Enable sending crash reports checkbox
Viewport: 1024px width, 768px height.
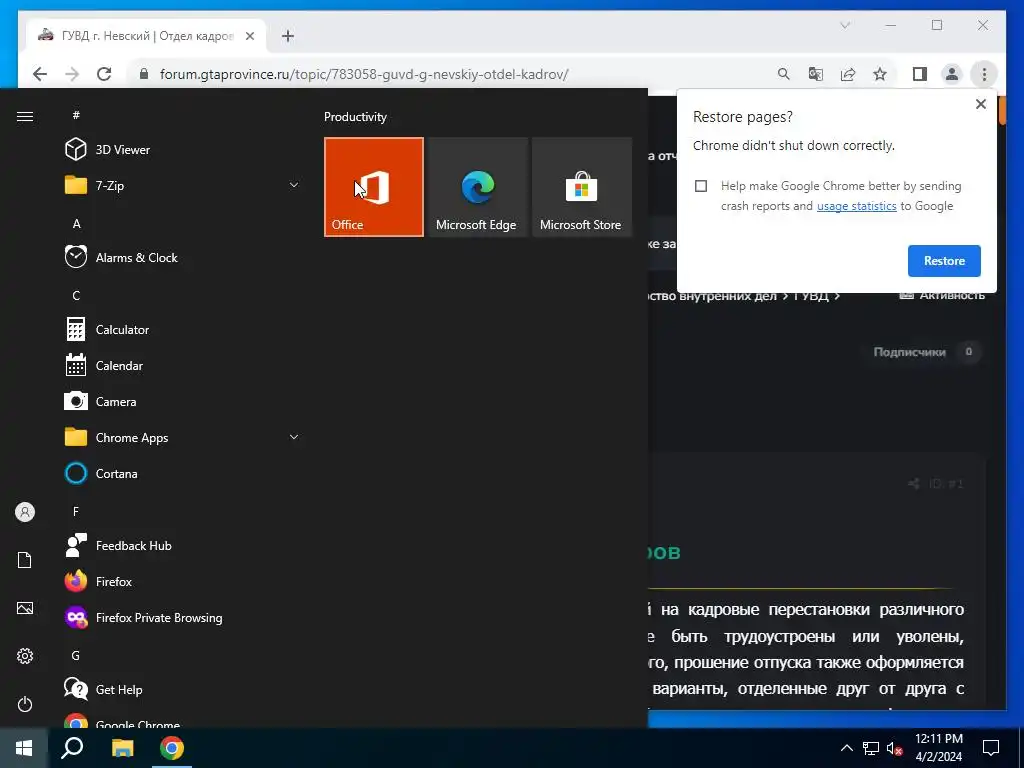point(701,186)
